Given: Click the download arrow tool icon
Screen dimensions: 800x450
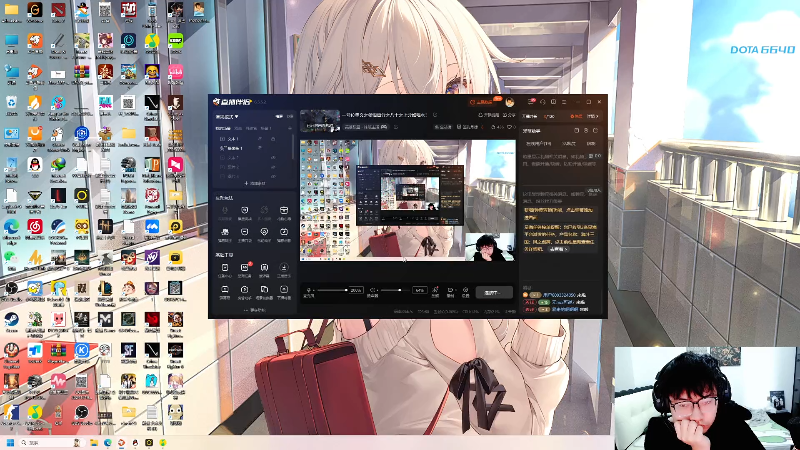Looking at the screenshot, I should pos(284,269).
